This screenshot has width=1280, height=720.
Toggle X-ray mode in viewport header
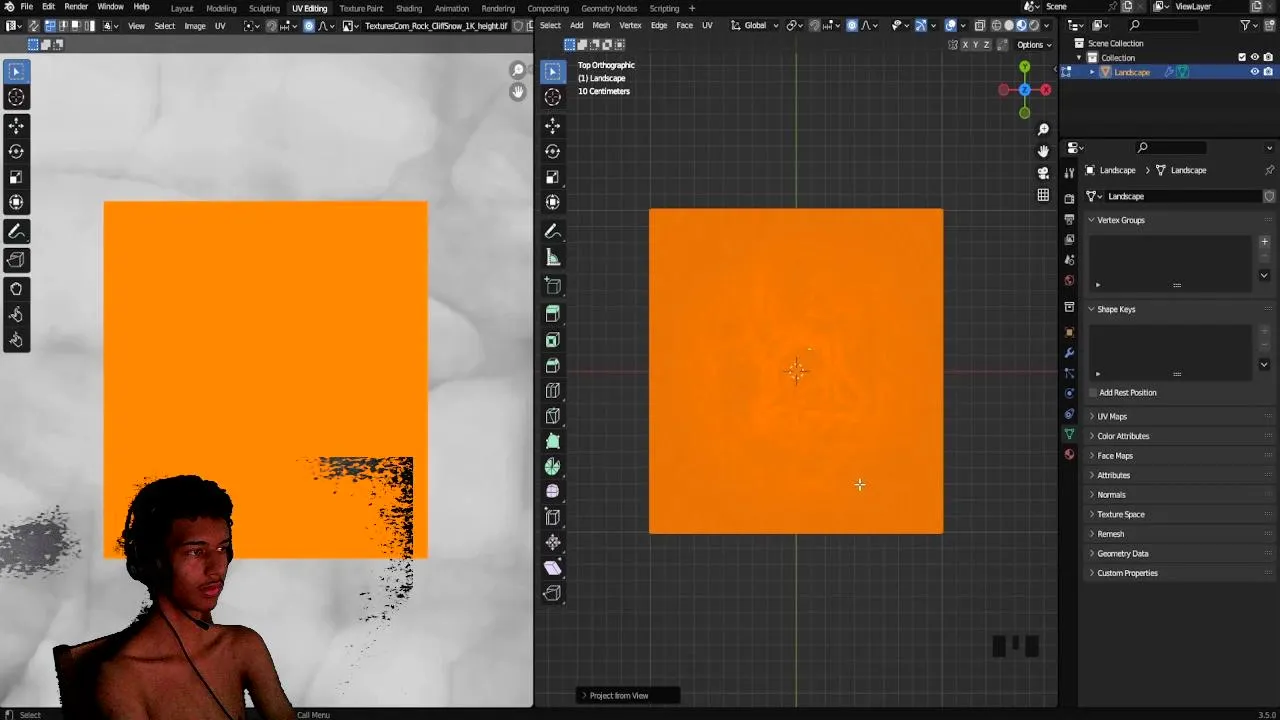(979, 25)
